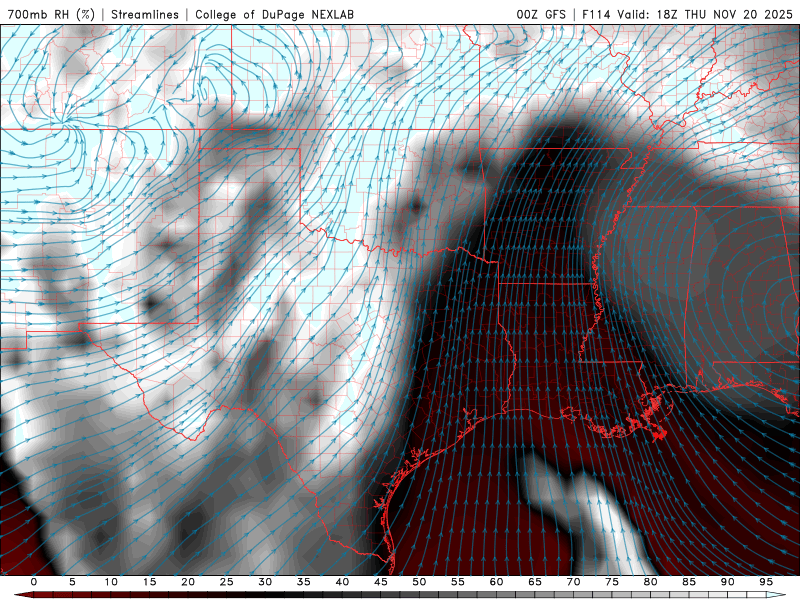This screenshot has width=800, height=600.
Task: Click the colorbar label "60"
Action: coord(496,582)
